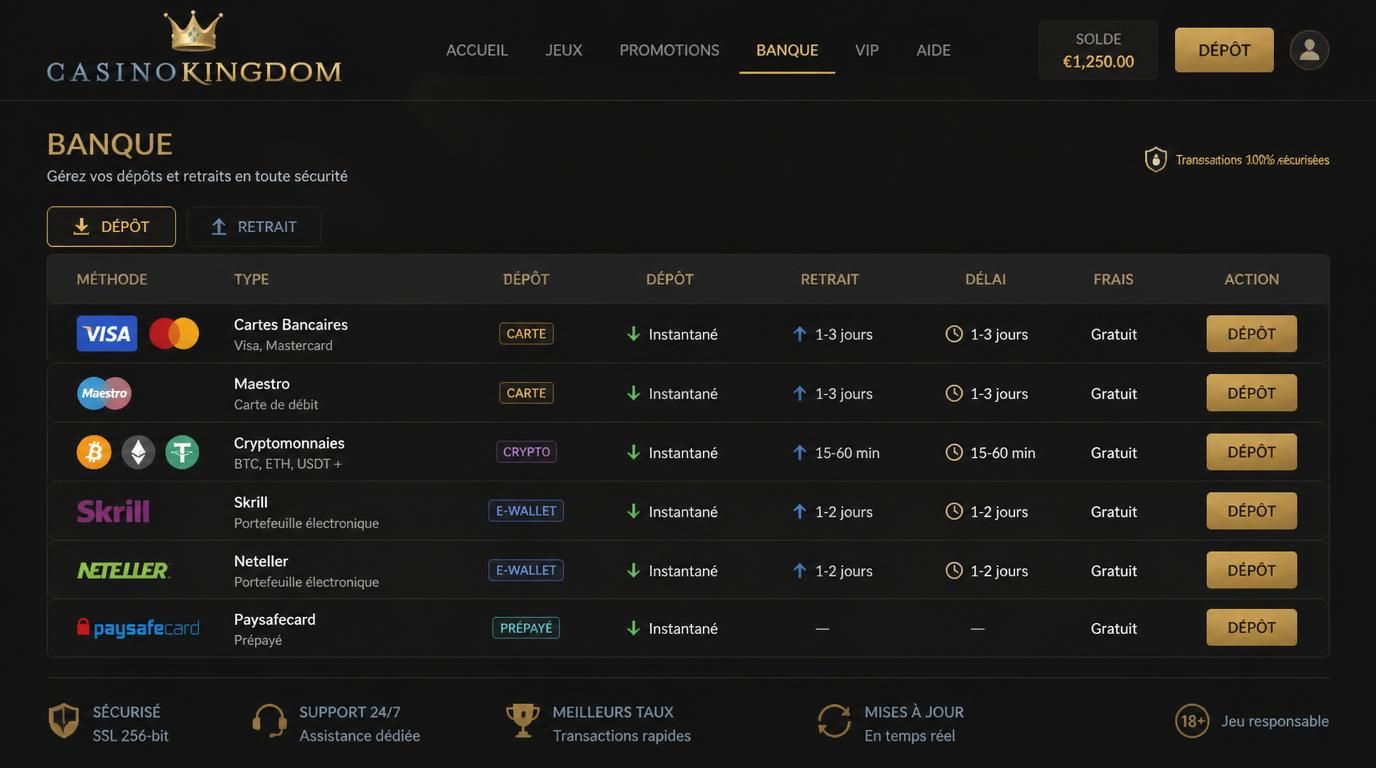Click Dépôt button for Cryptomonnaies row
This screenshot has width=1376, height=768.
click(x=1252, y=452)
